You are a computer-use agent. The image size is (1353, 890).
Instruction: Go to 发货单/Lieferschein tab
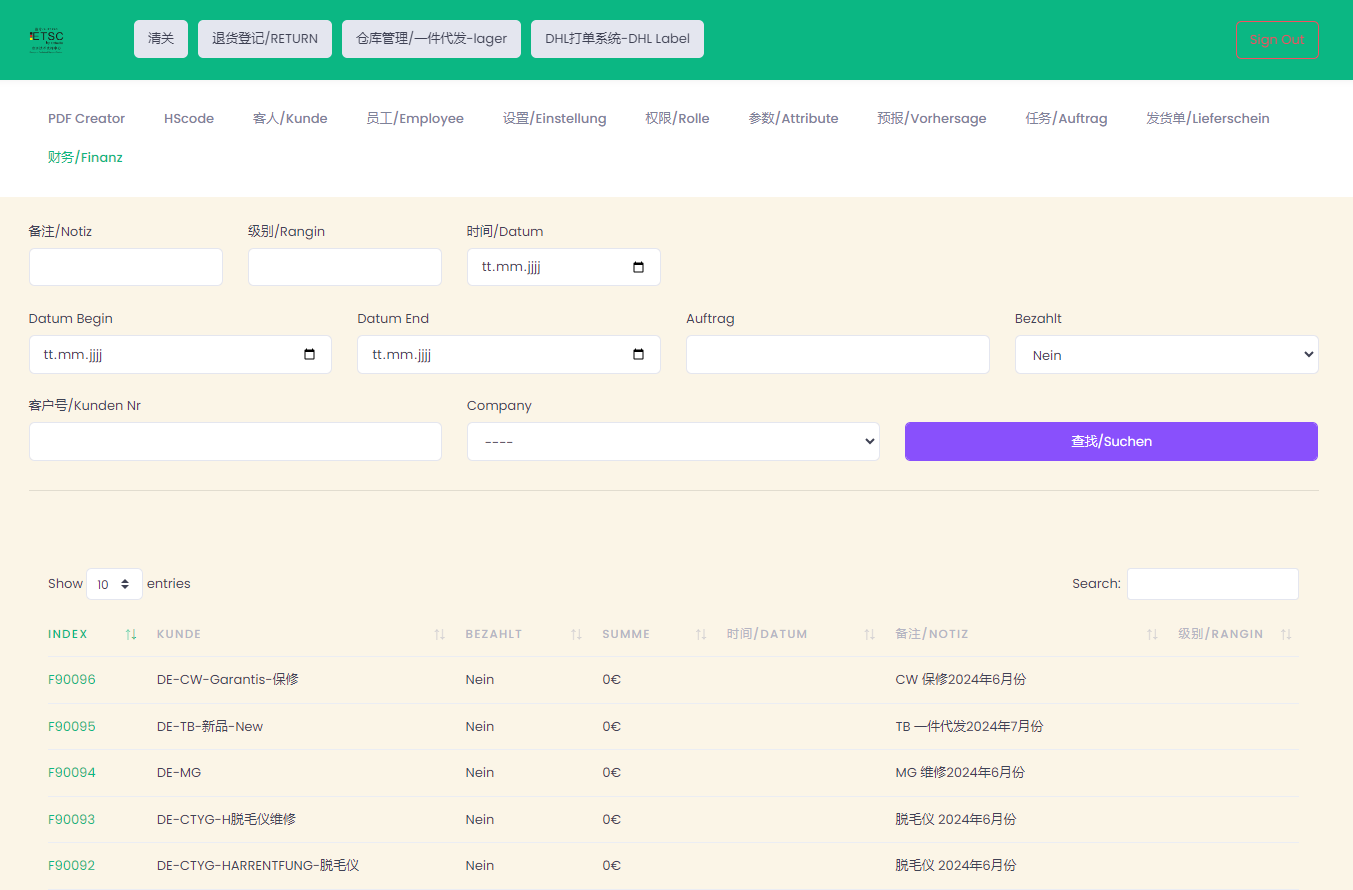[x=1208, y=118]
